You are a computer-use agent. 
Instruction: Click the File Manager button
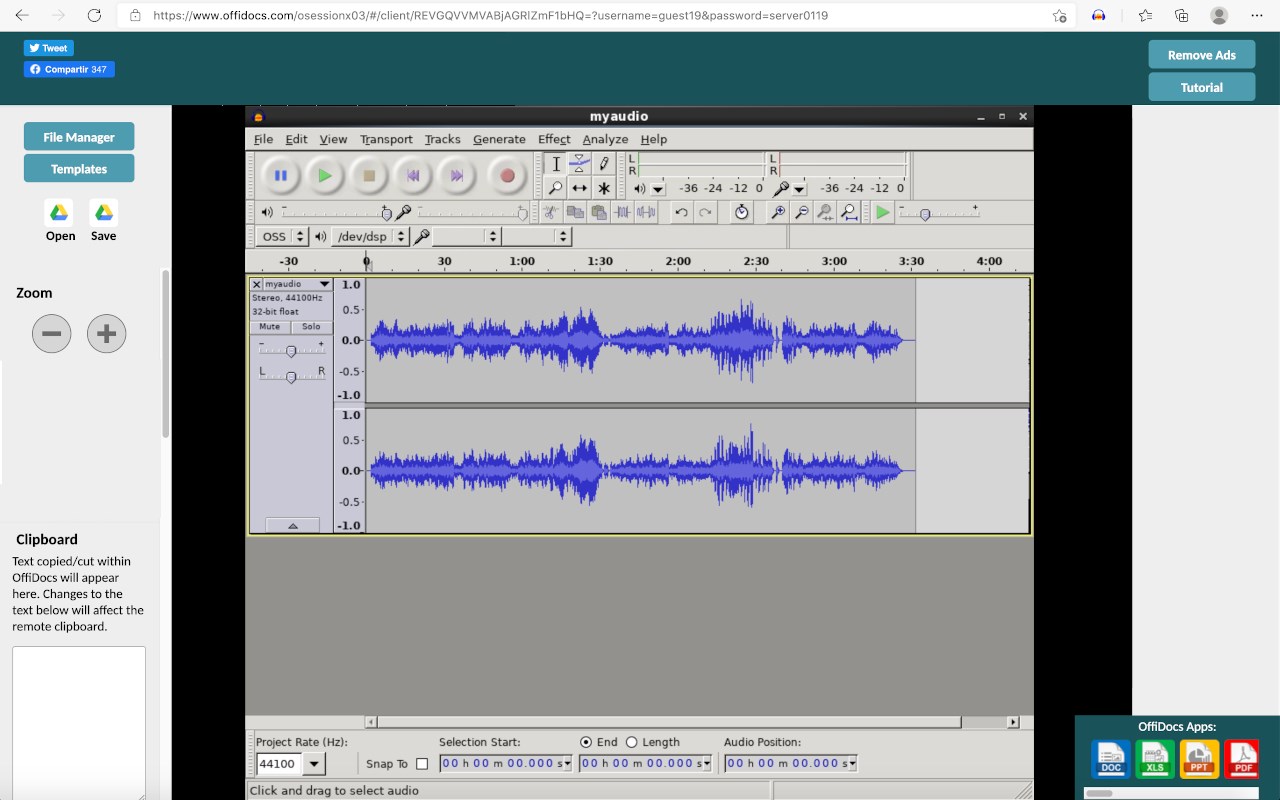tap(79, 137)
